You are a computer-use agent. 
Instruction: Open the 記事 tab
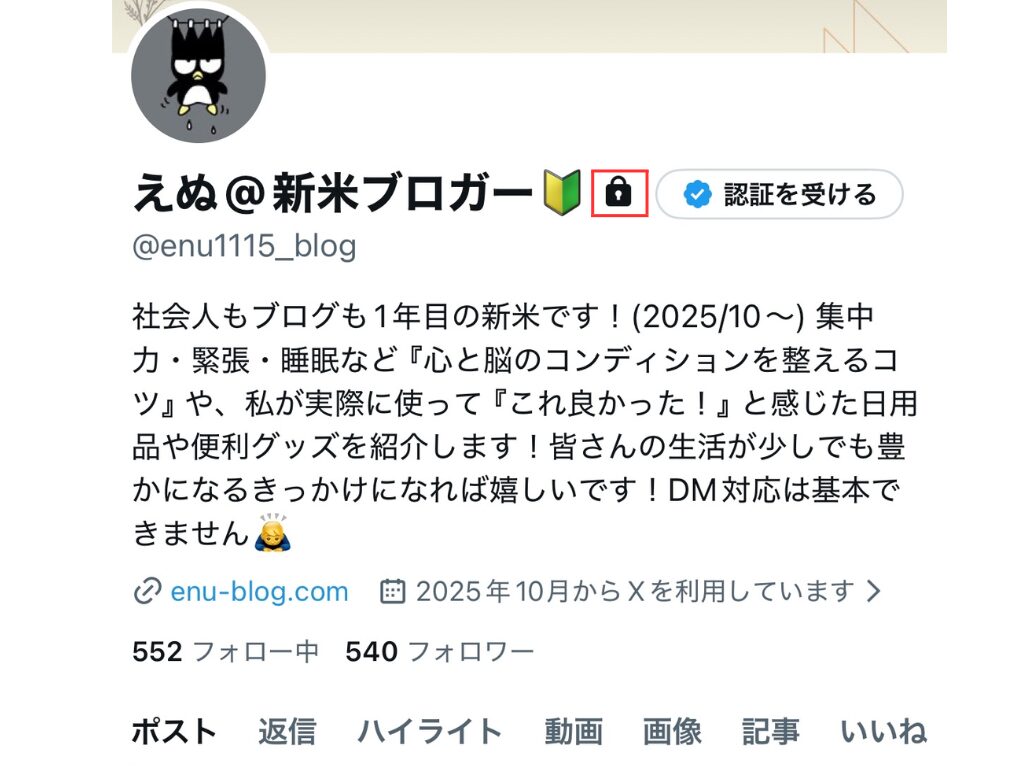tap(771, 731)
